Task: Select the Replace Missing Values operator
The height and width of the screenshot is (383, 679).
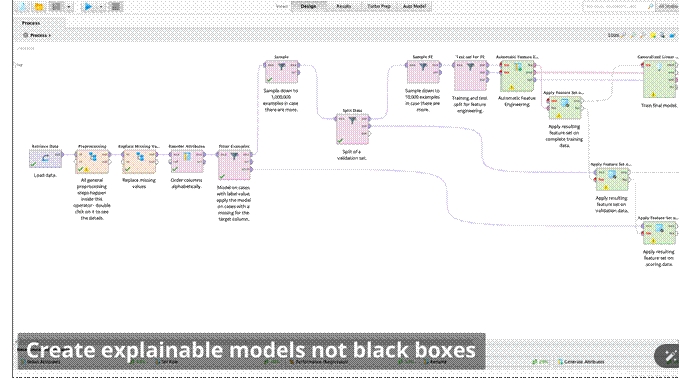Action: [139, 161]
